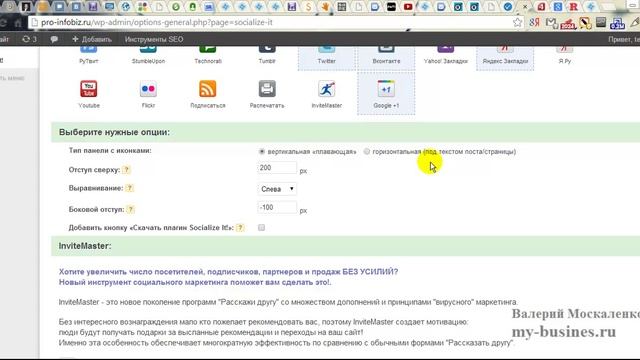
Task: Click the "Тип панели с иконками:" label
Action: pos(110,151)
